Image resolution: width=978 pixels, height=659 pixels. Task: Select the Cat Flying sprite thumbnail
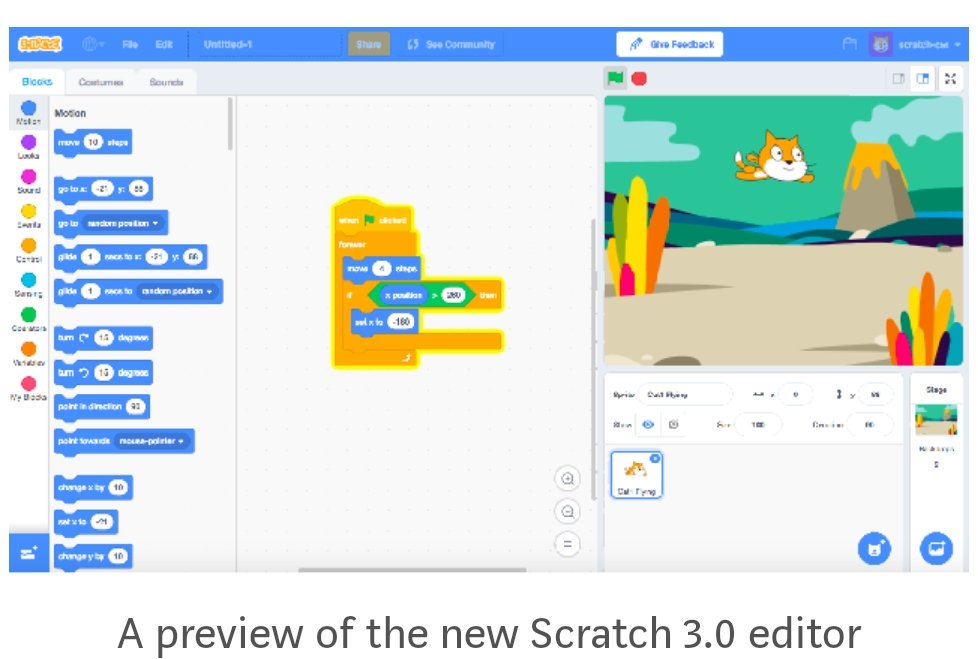coord(636,475)
